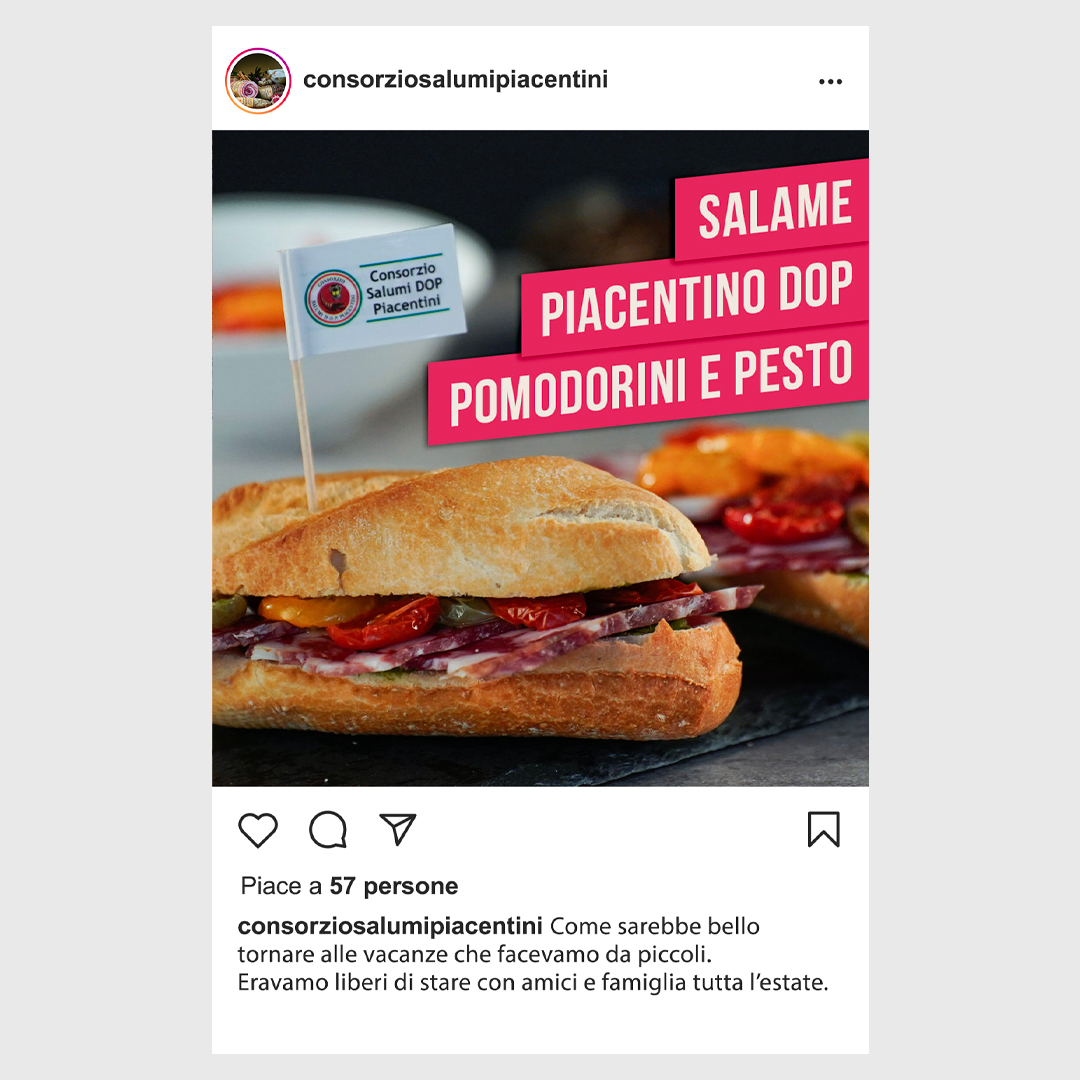This screenshot has width=1080, height=1080.
Task: Click the caption line ending "tutta l'estate."
Action: pos(532,982)
